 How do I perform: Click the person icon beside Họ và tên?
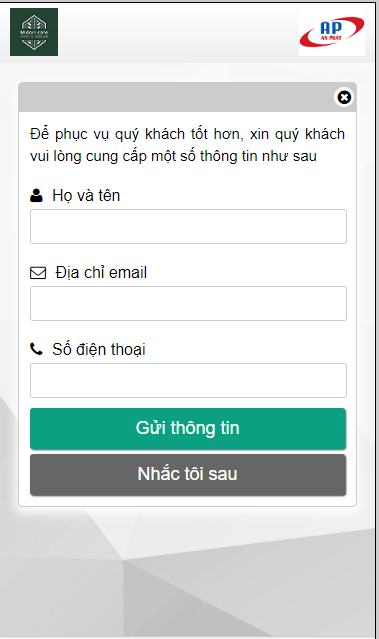[36, 195]
